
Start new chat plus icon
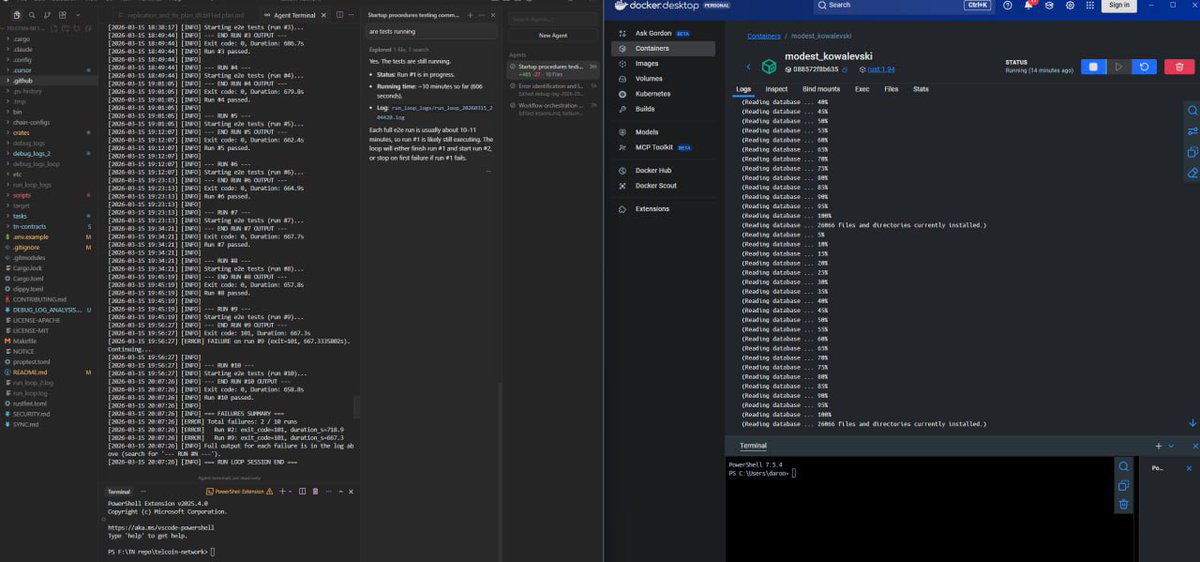[x=470, y=16]
